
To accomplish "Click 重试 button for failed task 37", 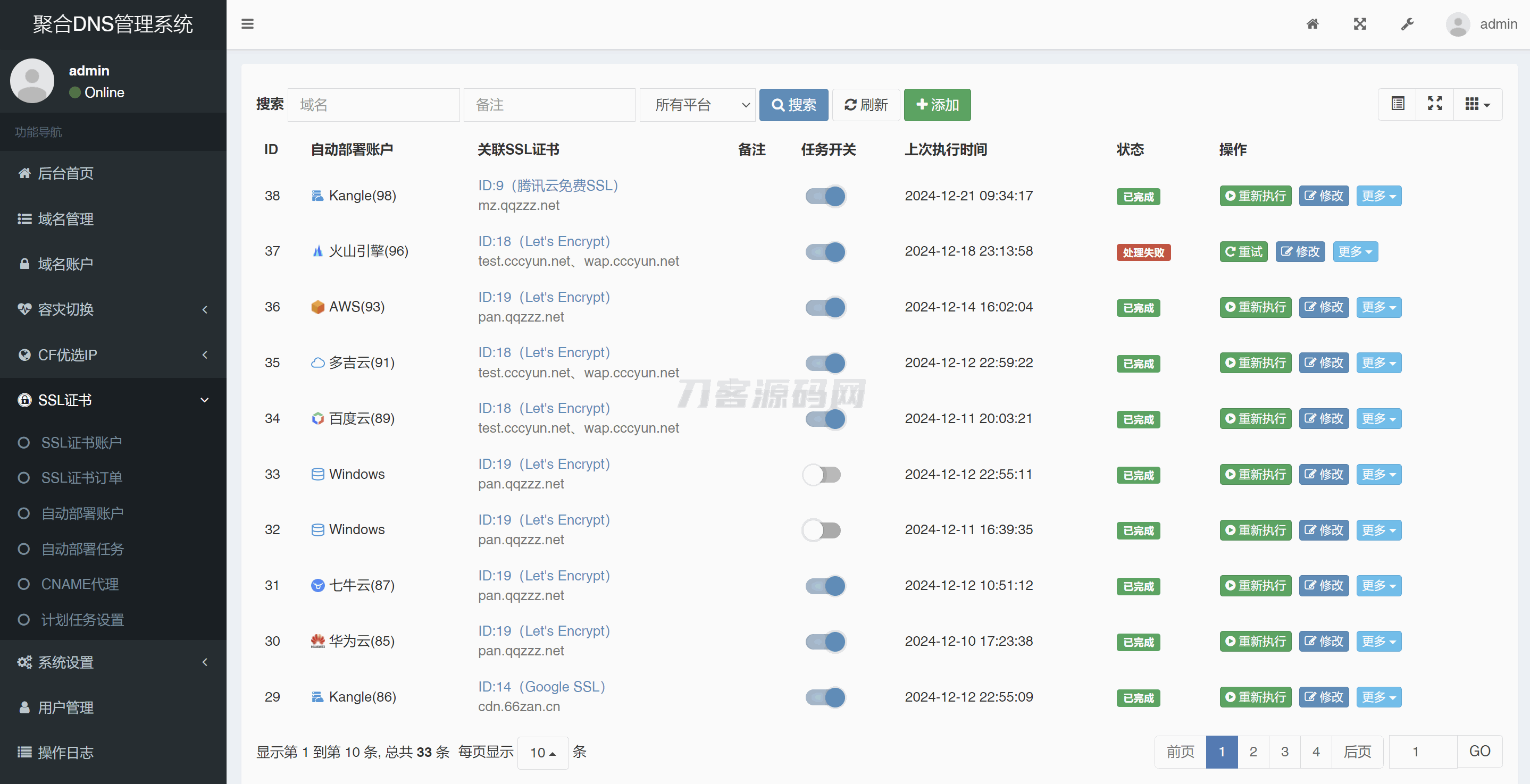I will point(1243,251).
